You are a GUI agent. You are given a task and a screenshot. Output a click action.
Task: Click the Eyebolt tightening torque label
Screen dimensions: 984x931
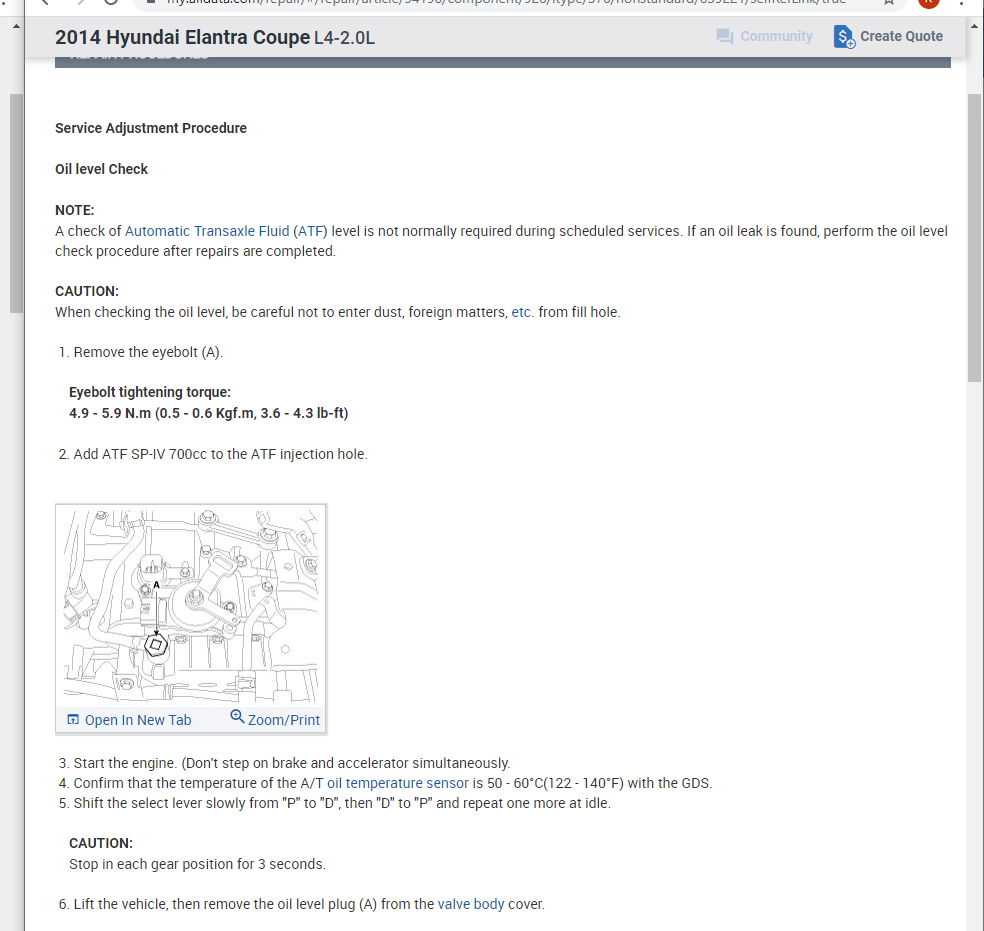pos(150,392)
